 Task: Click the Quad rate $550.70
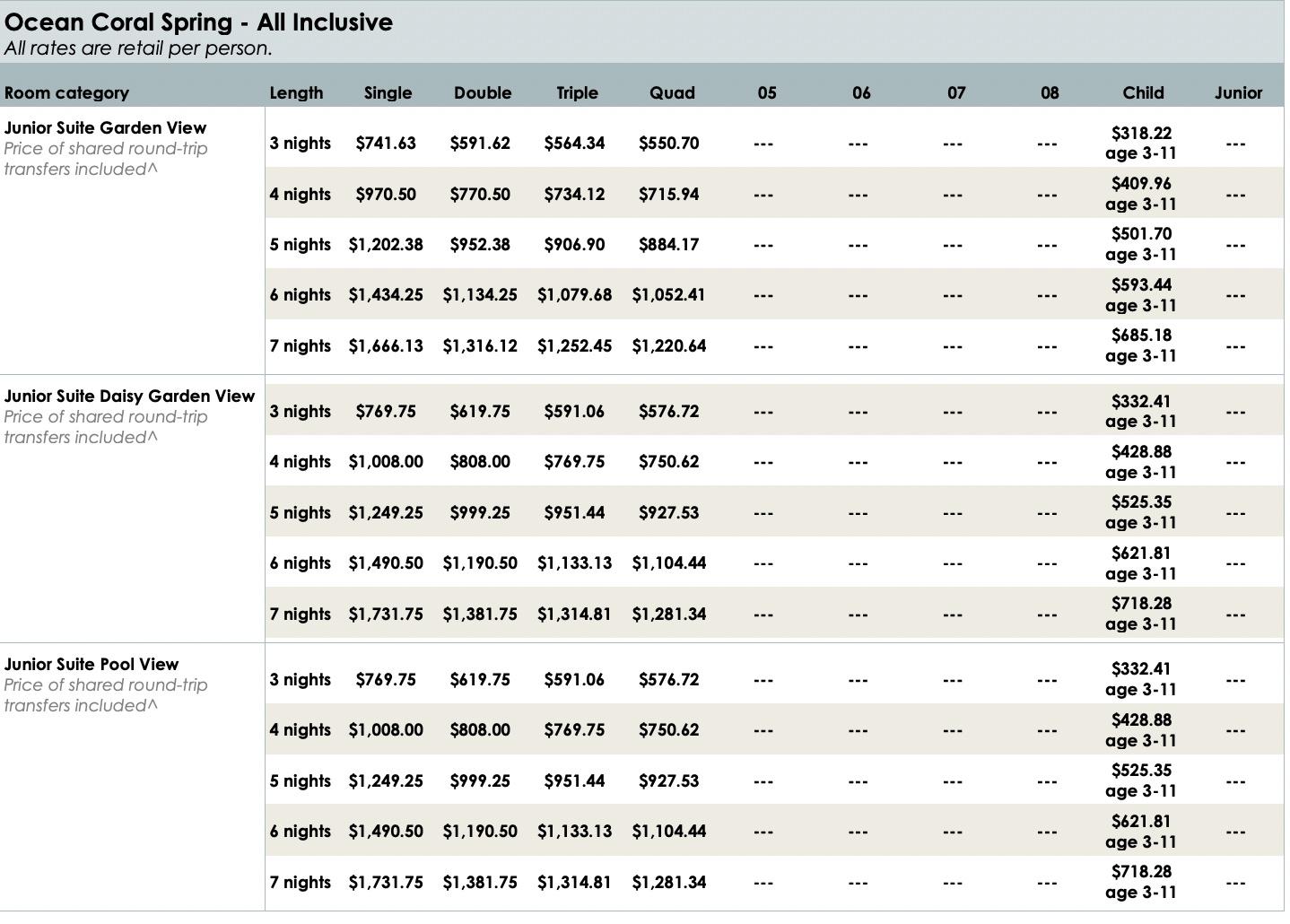(x=668, y=144)
